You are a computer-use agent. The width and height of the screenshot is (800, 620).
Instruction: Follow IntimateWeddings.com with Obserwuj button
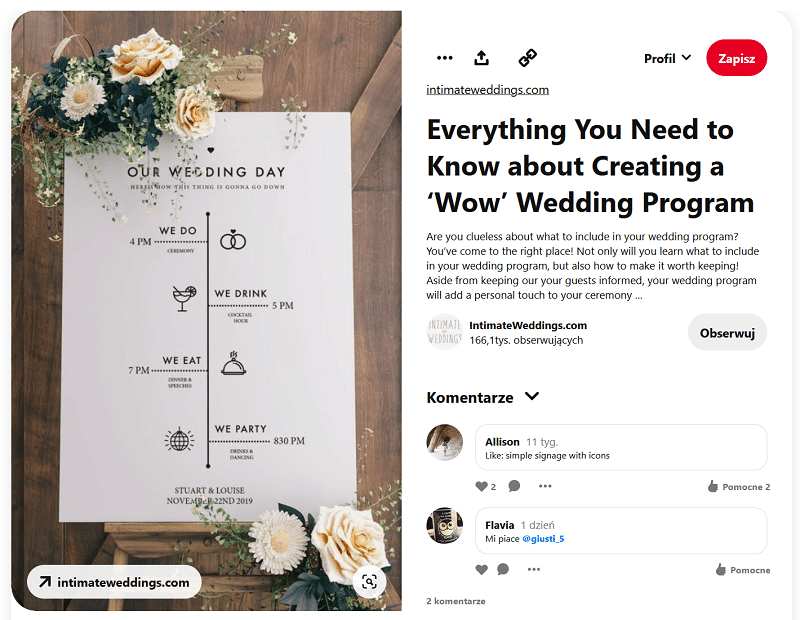coord(727,333)
